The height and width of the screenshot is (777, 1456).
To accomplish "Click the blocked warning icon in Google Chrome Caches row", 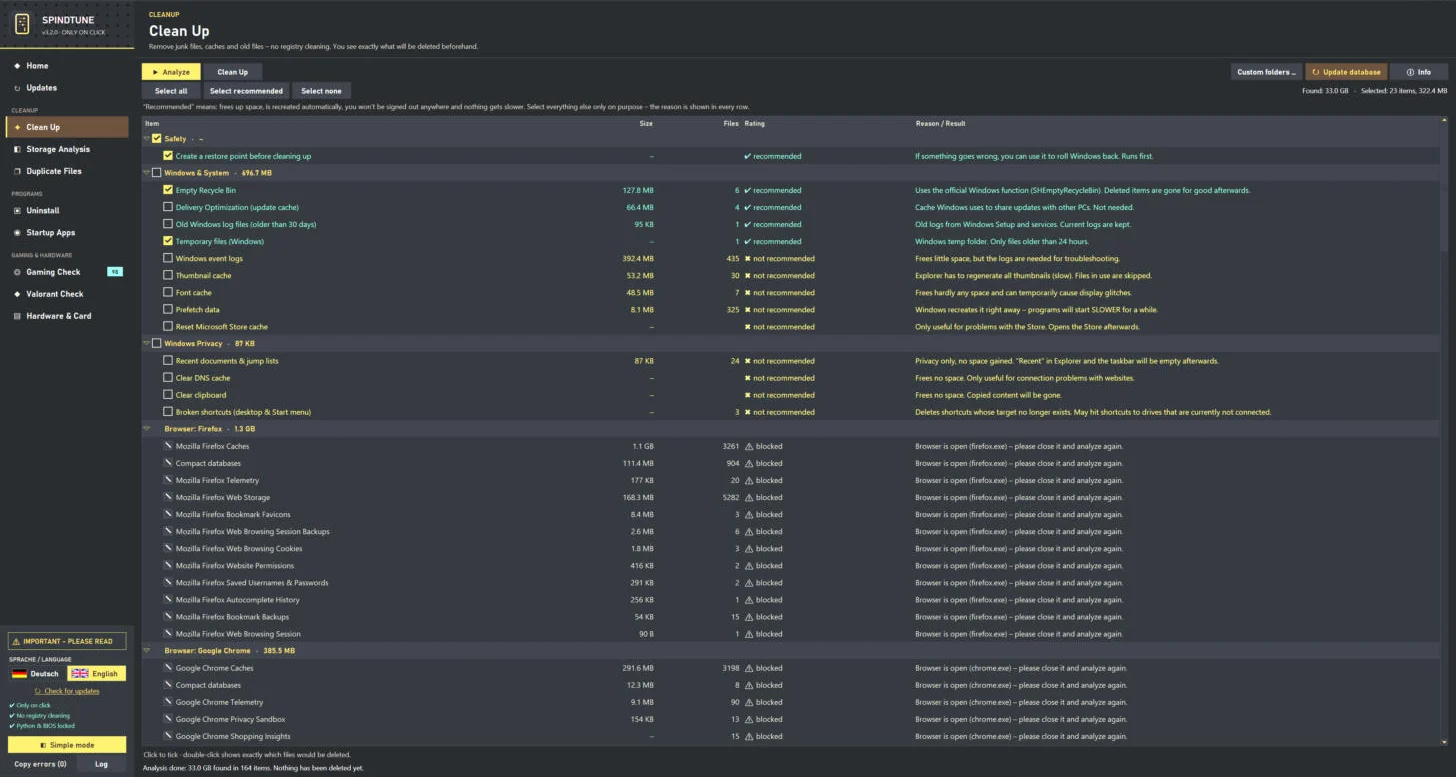I will pos(749,668).
